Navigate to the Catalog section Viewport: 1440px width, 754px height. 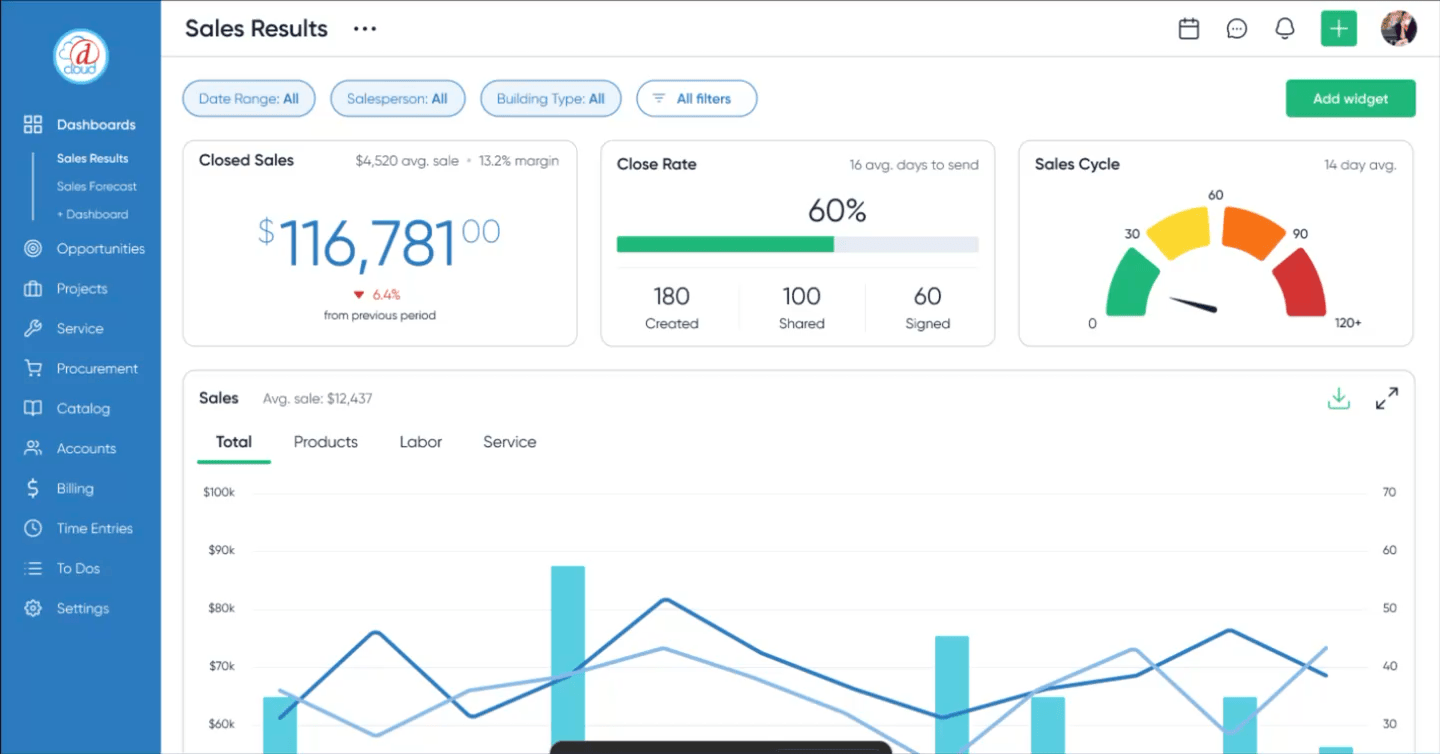click(x=83, y=408)
